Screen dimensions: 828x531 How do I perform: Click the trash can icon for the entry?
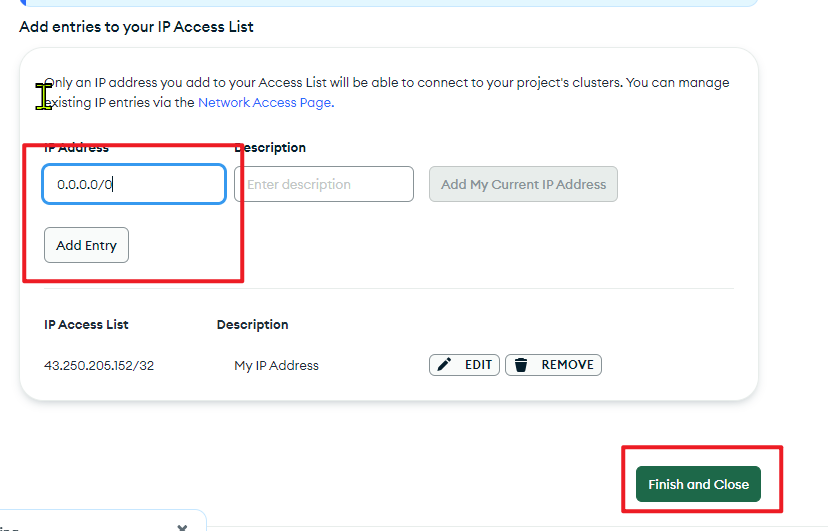tap(521, 365)
